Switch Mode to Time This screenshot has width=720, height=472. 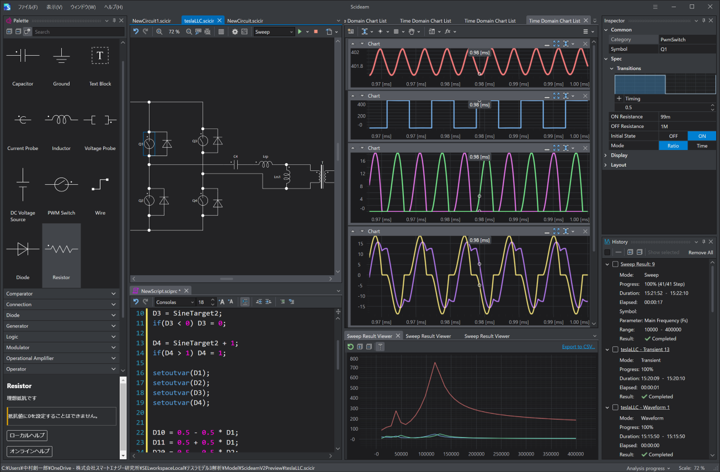point(702,146)
